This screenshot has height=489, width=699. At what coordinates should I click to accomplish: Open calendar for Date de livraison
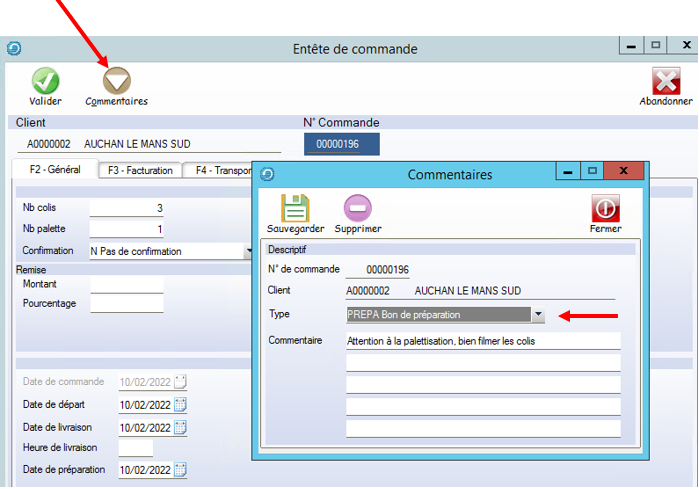pyautogui.click(x=181, y=427)
